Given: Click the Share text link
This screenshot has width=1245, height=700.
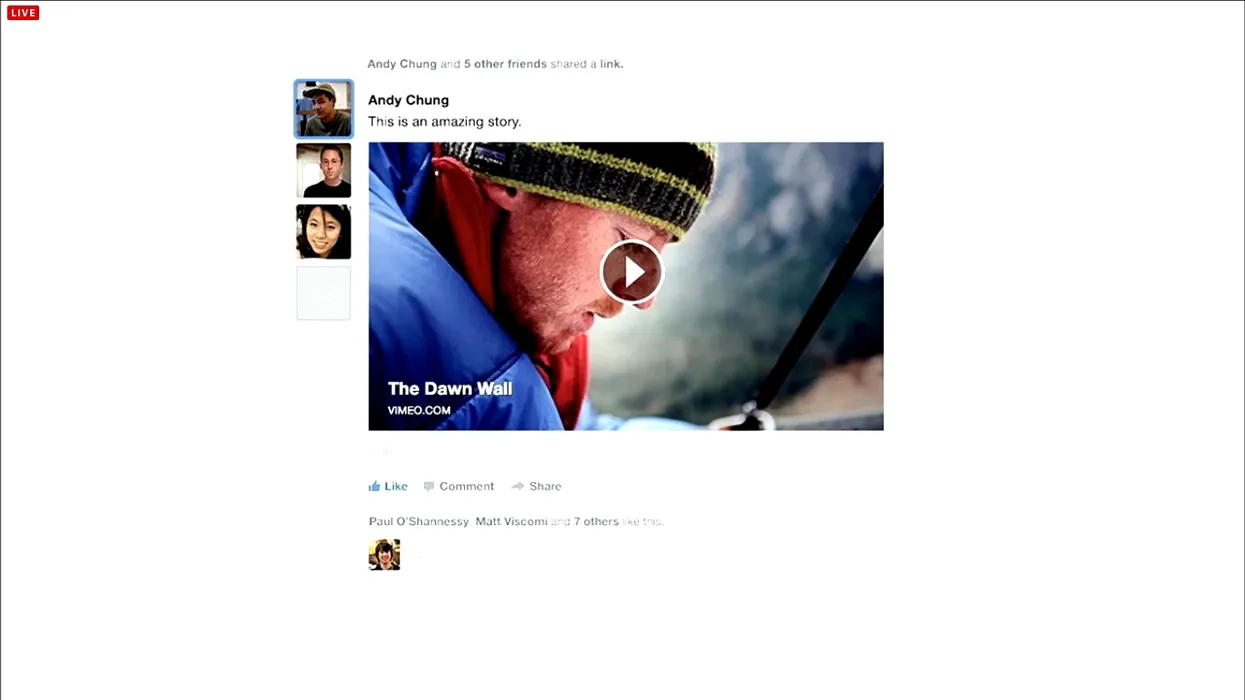Looking at the screenshot, I should coord(545,487).
